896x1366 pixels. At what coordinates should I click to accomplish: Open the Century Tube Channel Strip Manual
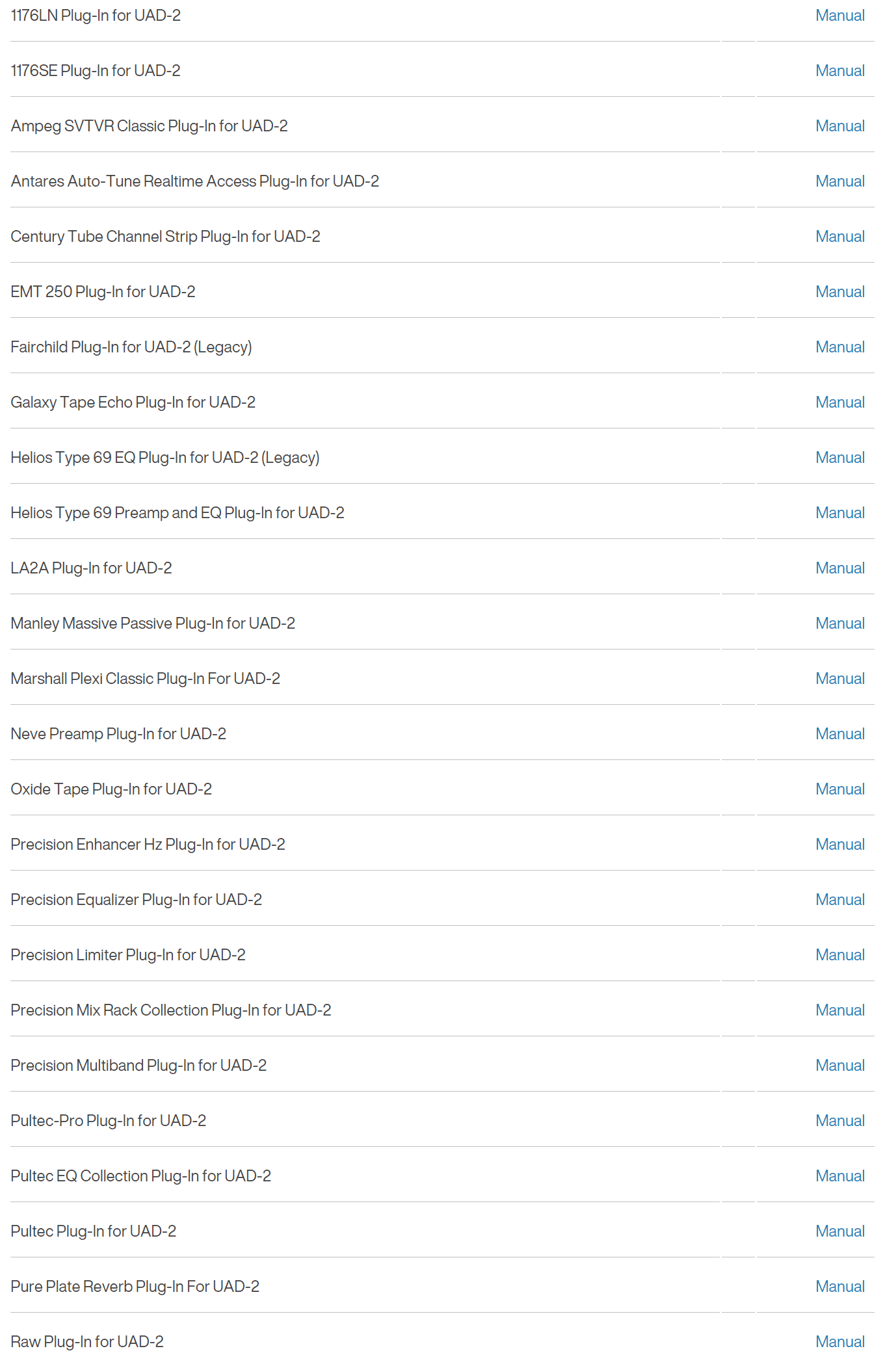840,237
